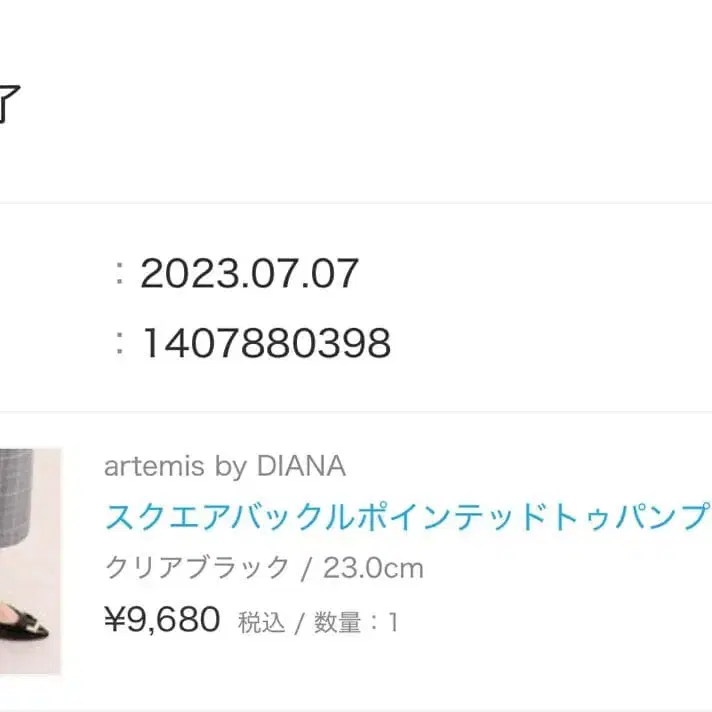Click the partial 了 heading character
This screenshot has height=712, width=712.
point(8,105)
